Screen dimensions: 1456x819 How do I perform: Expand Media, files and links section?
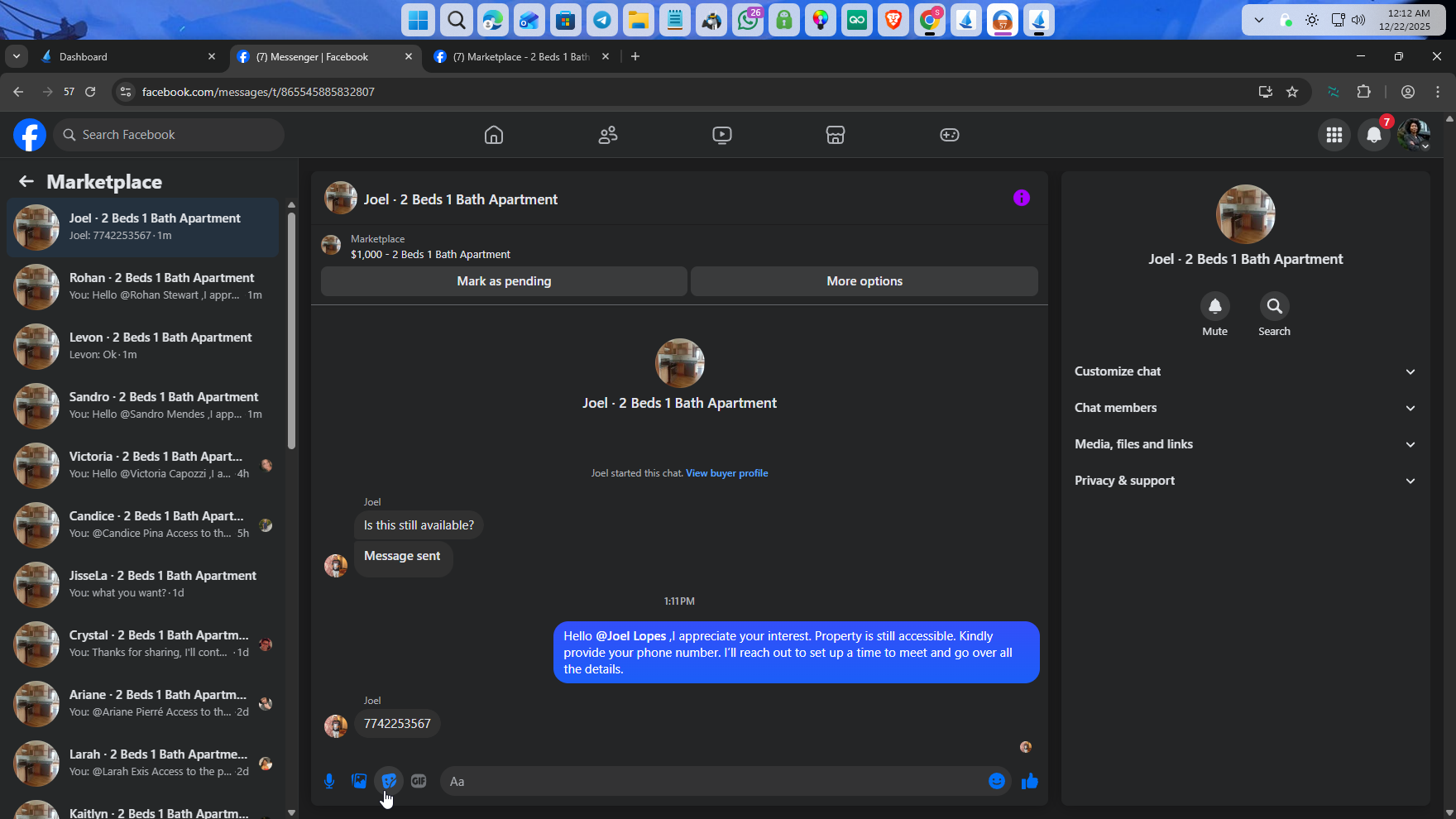tap(1245, 444)
